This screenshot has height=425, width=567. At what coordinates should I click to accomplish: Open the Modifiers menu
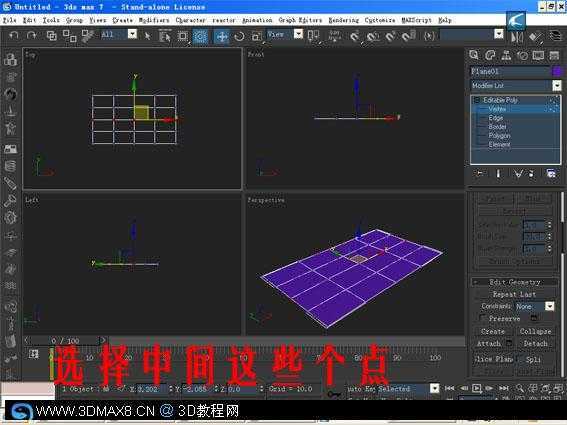(x=154, y=20)
